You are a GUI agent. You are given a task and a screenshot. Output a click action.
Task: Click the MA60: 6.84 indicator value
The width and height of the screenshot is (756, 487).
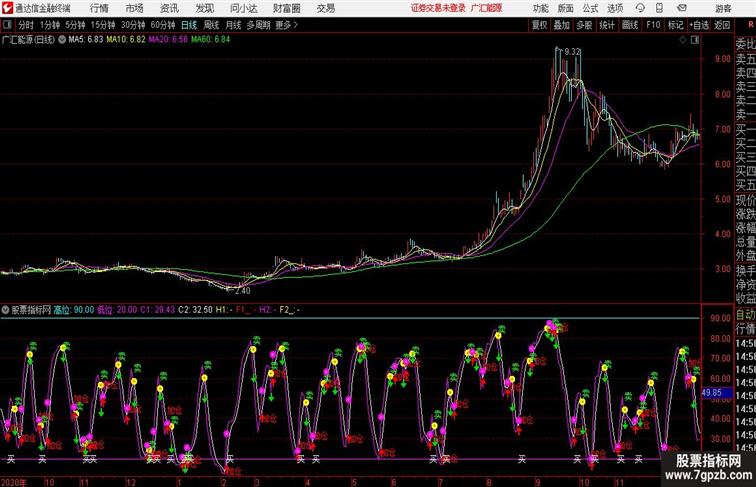click(x=210, y=39)
